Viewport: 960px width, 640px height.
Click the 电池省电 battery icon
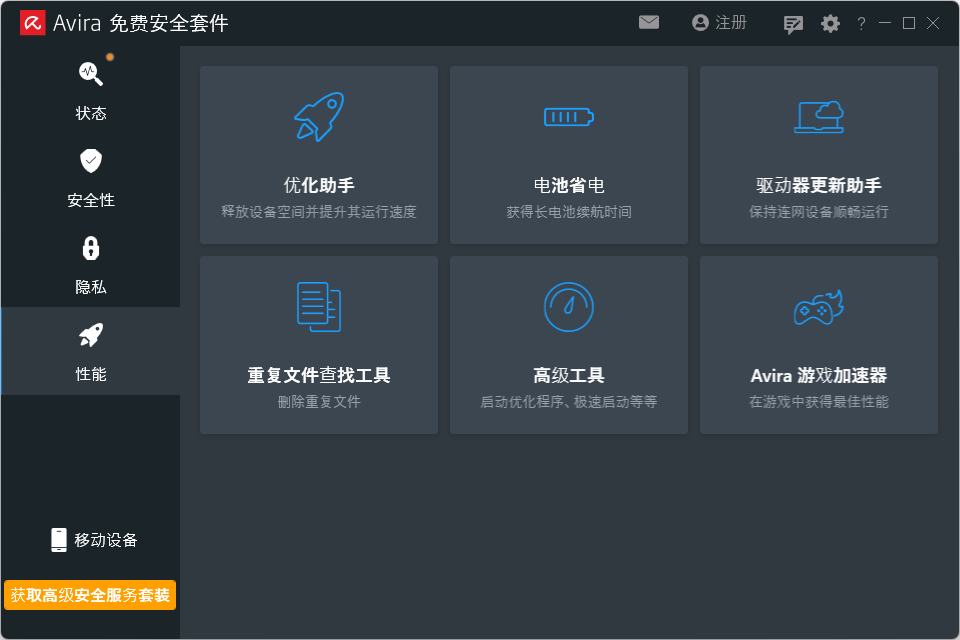(569, 116)
